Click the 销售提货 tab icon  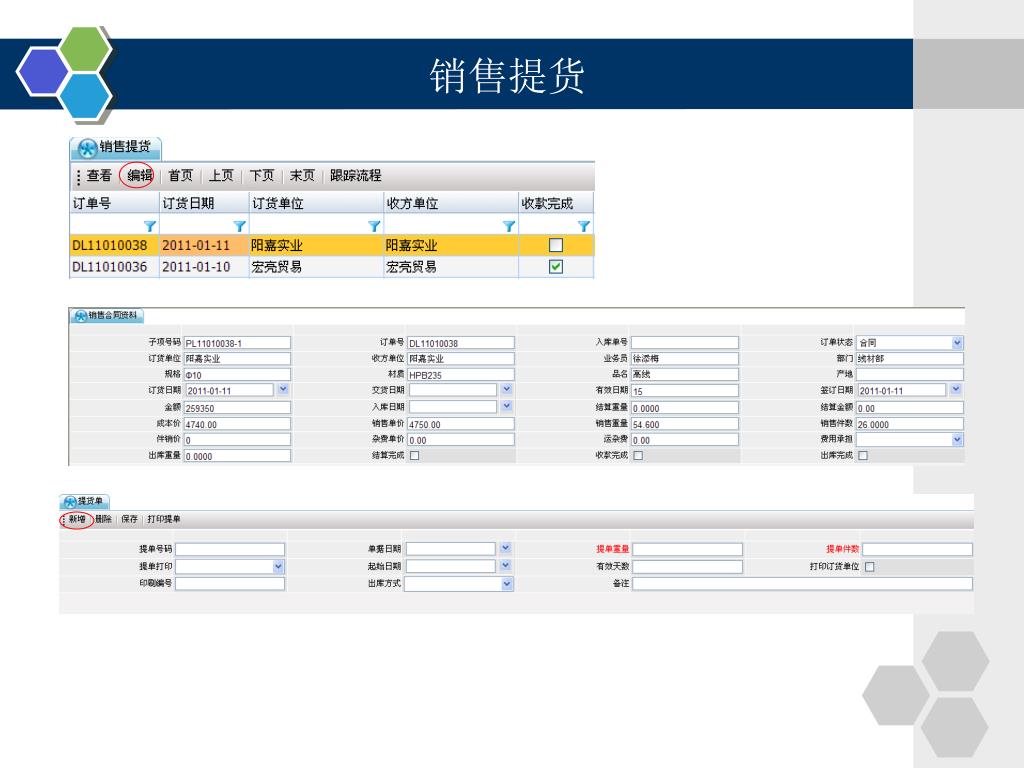pos(87,148)
